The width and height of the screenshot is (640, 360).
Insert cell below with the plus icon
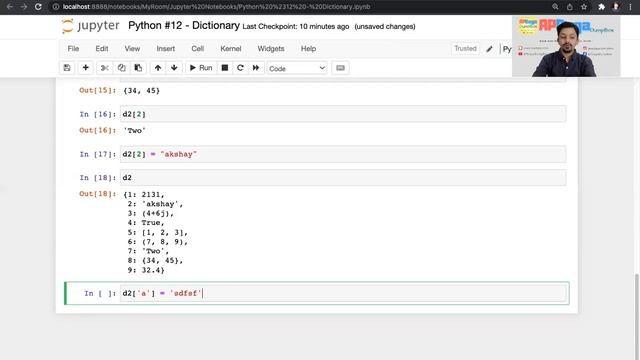tap(85, 68)
